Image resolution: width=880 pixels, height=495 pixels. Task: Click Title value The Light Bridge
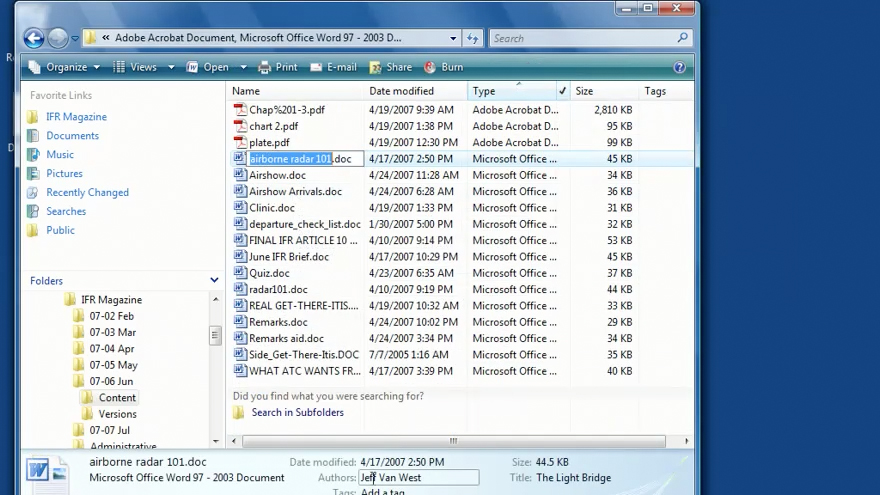[x=574, y=478]
